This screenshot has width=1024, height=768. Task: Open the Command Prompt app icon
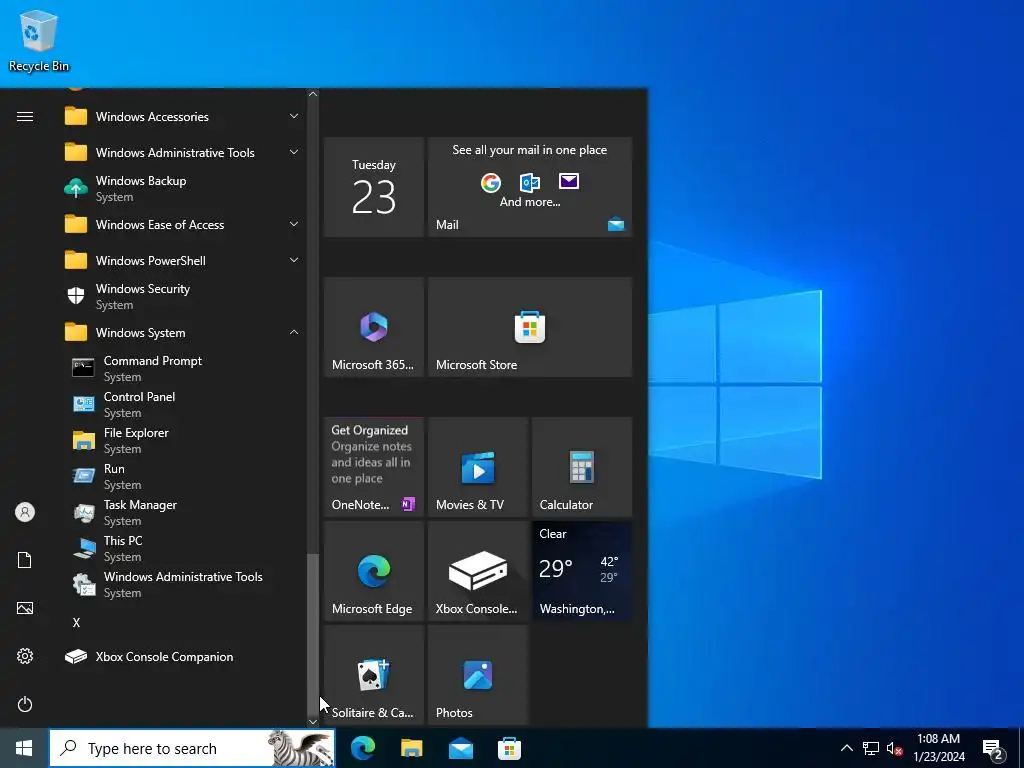83,368
